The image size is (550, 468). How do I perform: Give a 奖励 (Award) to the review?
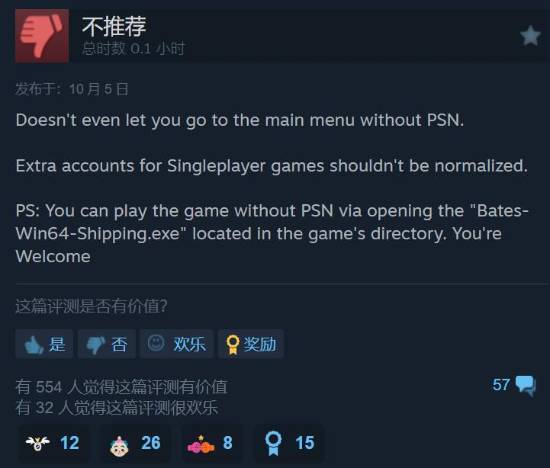coord(250,344)
